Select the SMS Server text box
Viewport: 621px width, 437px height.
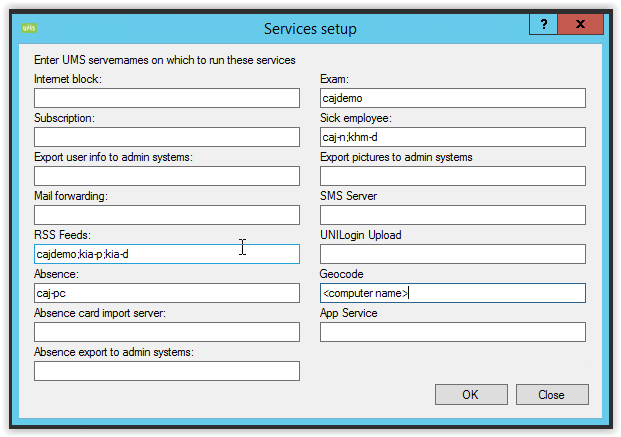pos(452,215)
